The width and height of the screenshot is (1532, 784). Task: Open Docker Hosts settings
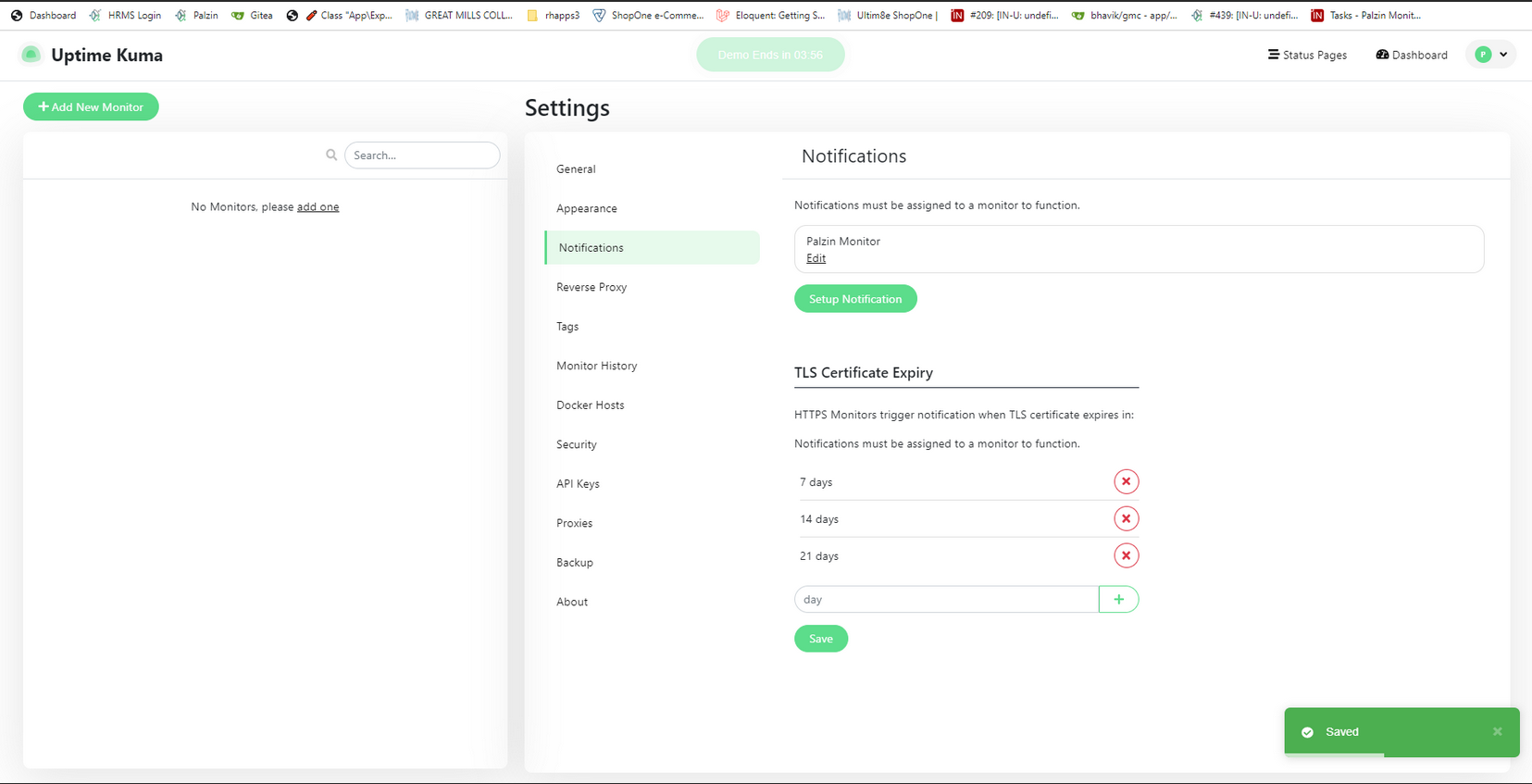652,405
